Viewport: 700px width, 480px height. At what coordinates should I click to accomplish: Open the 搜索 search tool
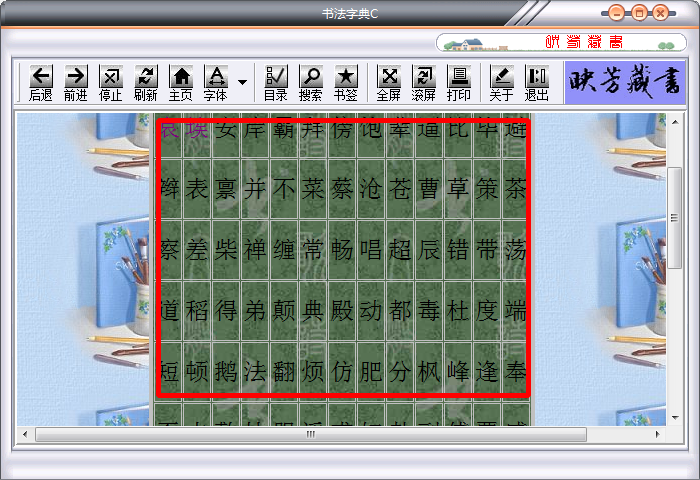pos(310,83)
